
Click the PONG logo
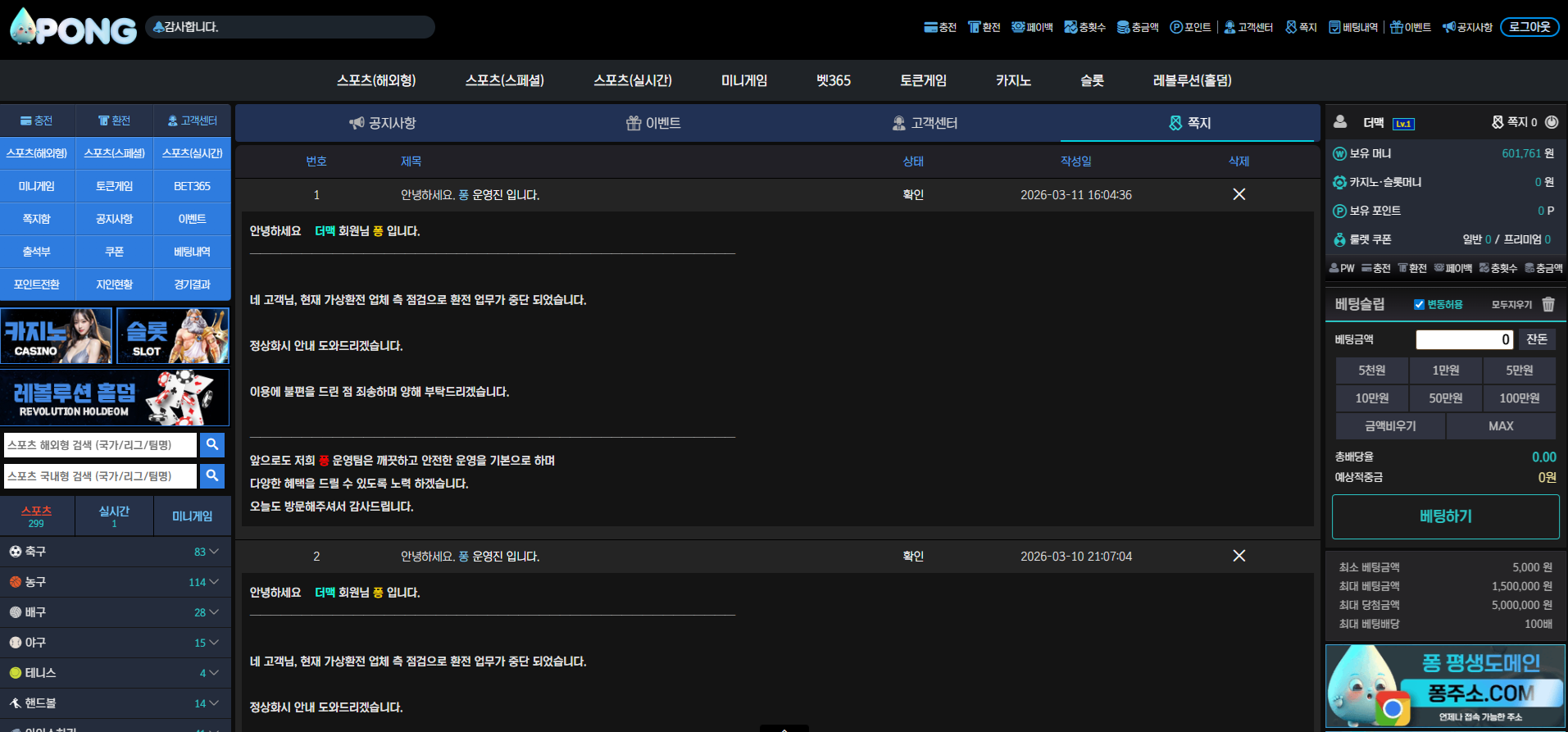click(x=73, y=27)
